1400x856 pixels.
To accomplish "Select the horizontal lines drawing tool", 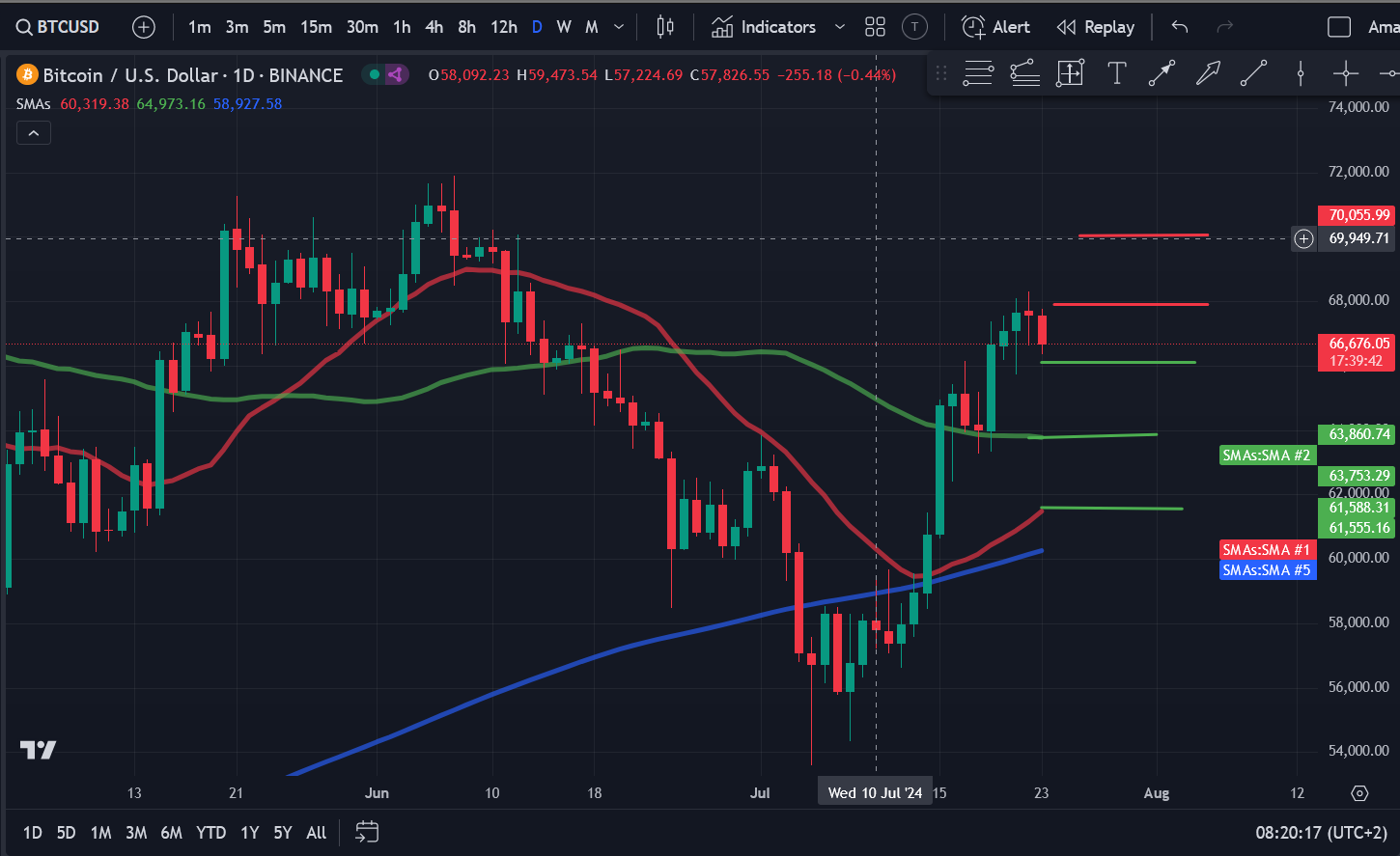I will tap(978, 73).
